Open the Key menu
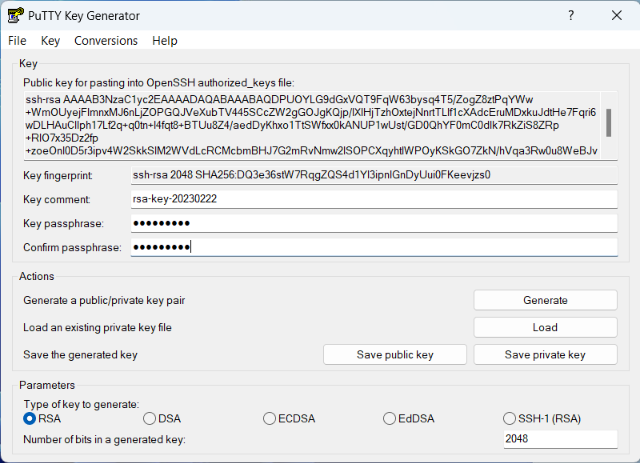This screenshot has height=463, width=640. (51, 41)
